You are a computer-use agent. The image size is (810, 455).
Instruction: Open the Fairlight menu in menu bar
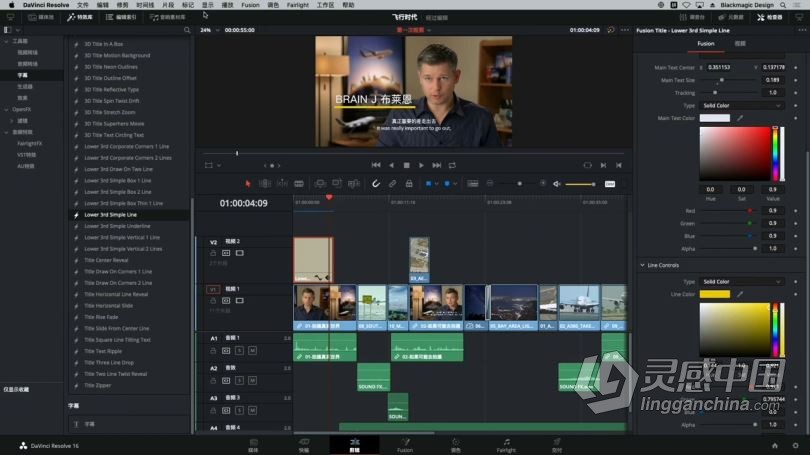298,5
